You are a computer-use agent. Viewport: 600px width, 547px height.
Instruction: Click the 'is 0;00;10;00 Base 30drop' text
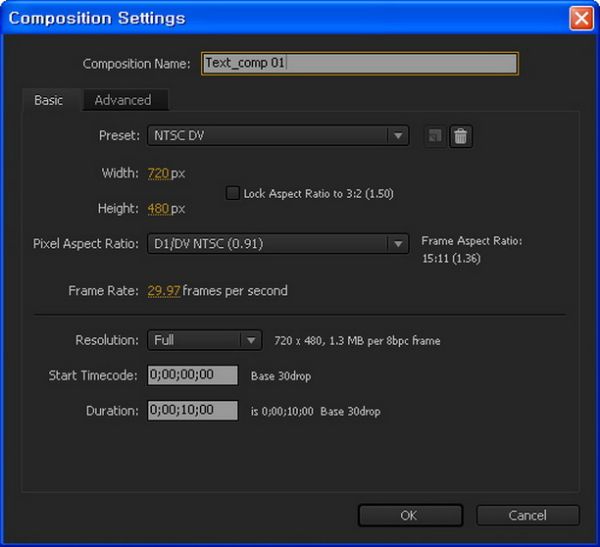[316, 411]
